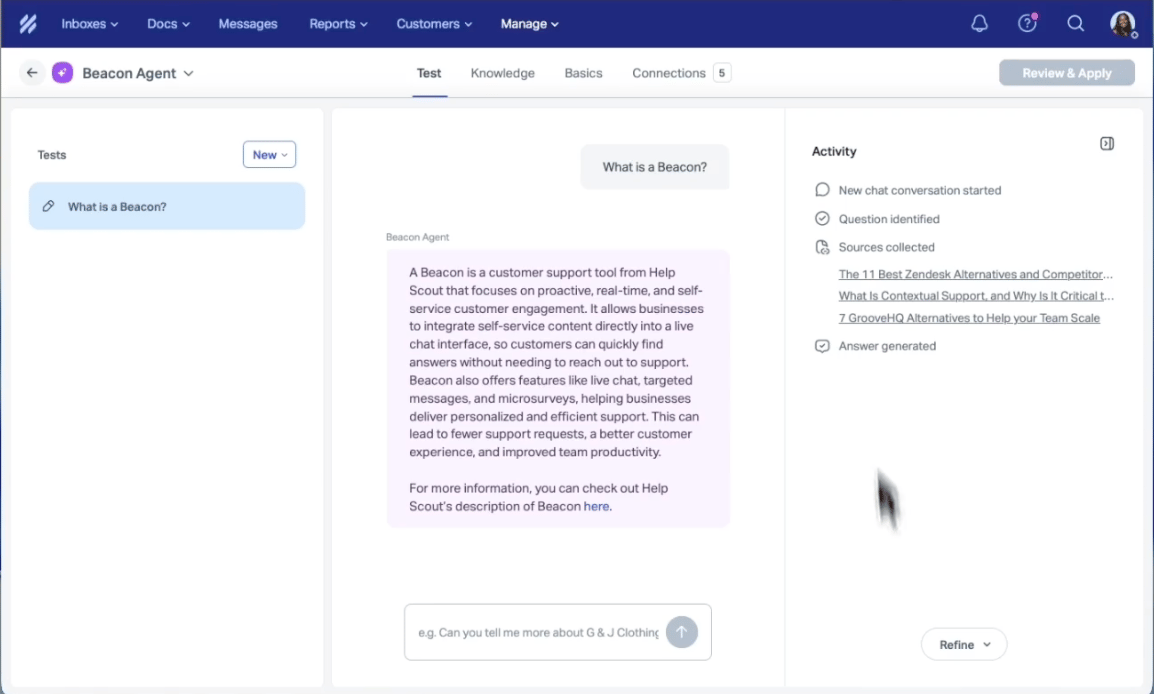Viewport: 1154px width, 694px height.
Task: Send message with the arrow button
Action: point(682,632)
